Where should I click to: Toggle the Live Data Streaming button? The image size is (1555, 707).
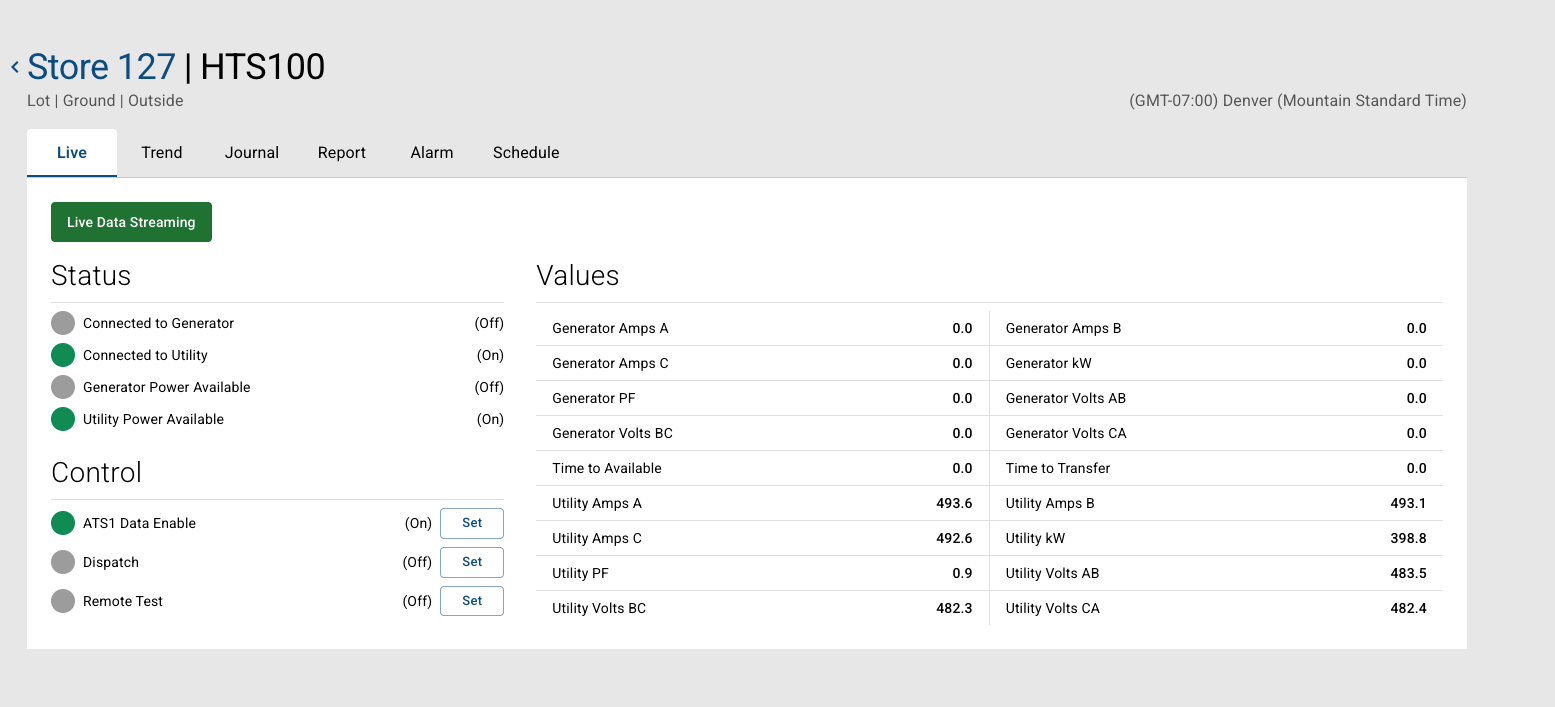pos(131,222)
